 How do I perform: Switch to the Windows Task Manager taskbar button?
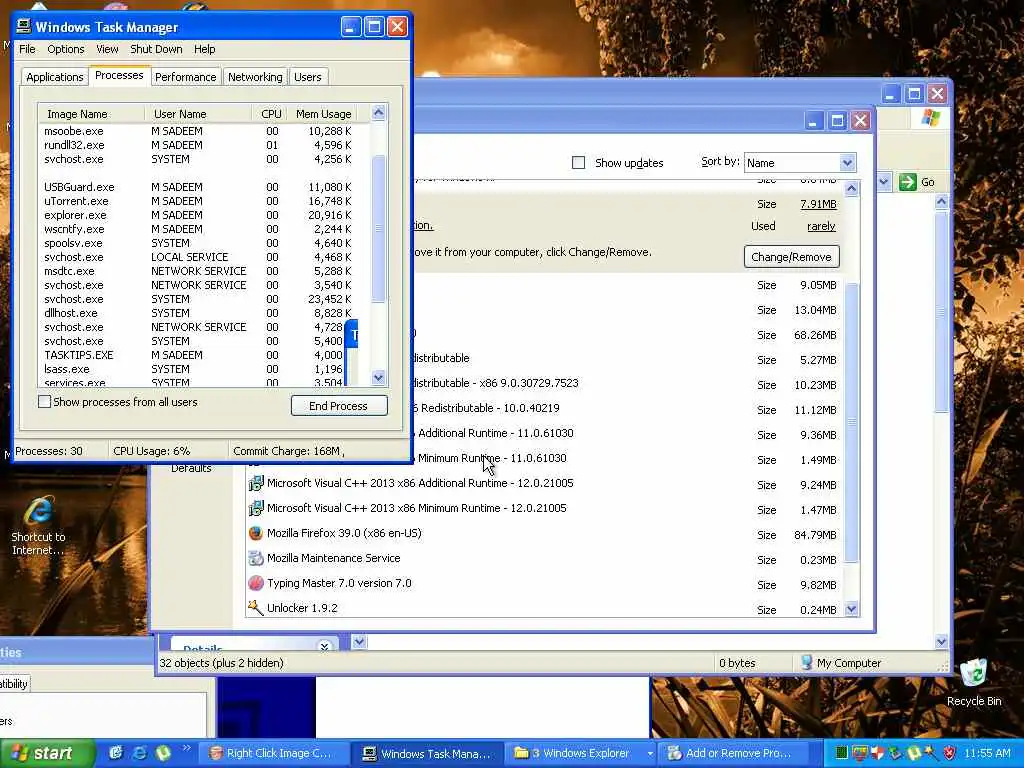427,753
